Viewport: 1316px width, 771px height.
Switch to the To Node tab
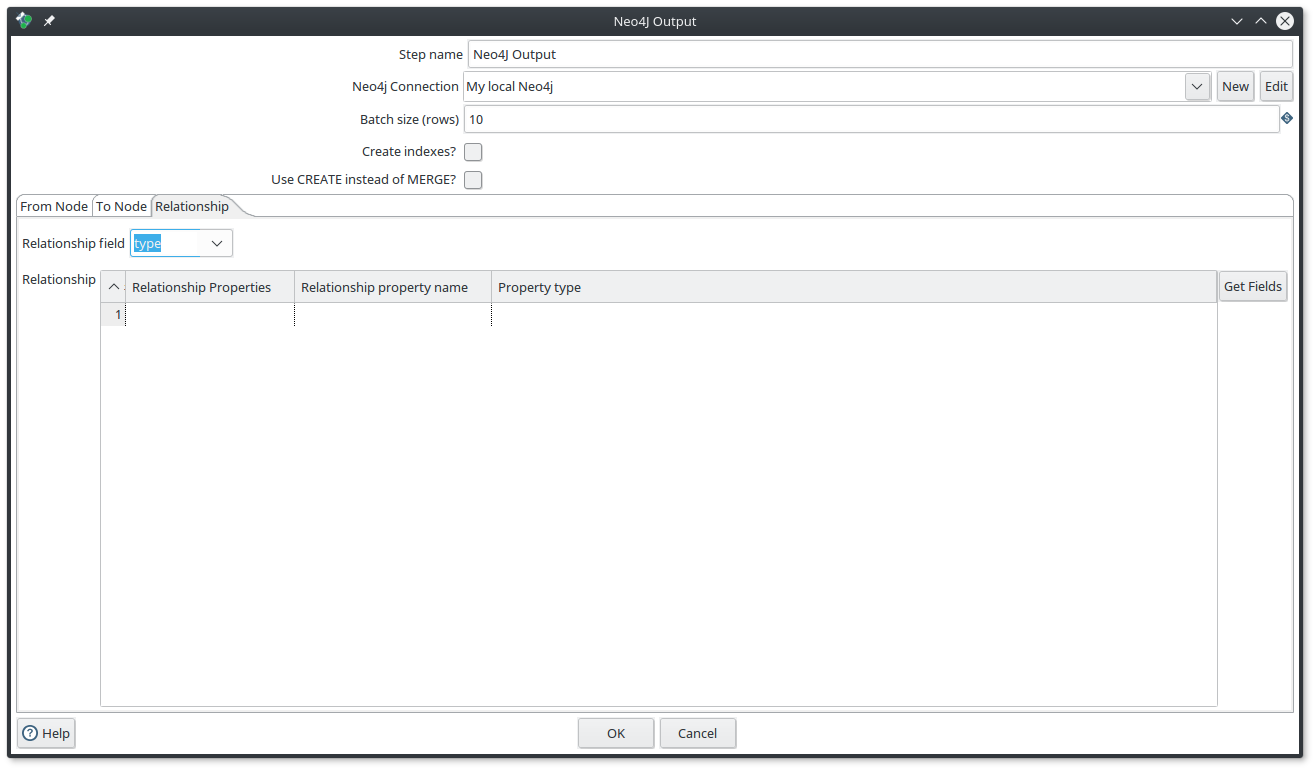pyautogui.click(x=121, y=206)
